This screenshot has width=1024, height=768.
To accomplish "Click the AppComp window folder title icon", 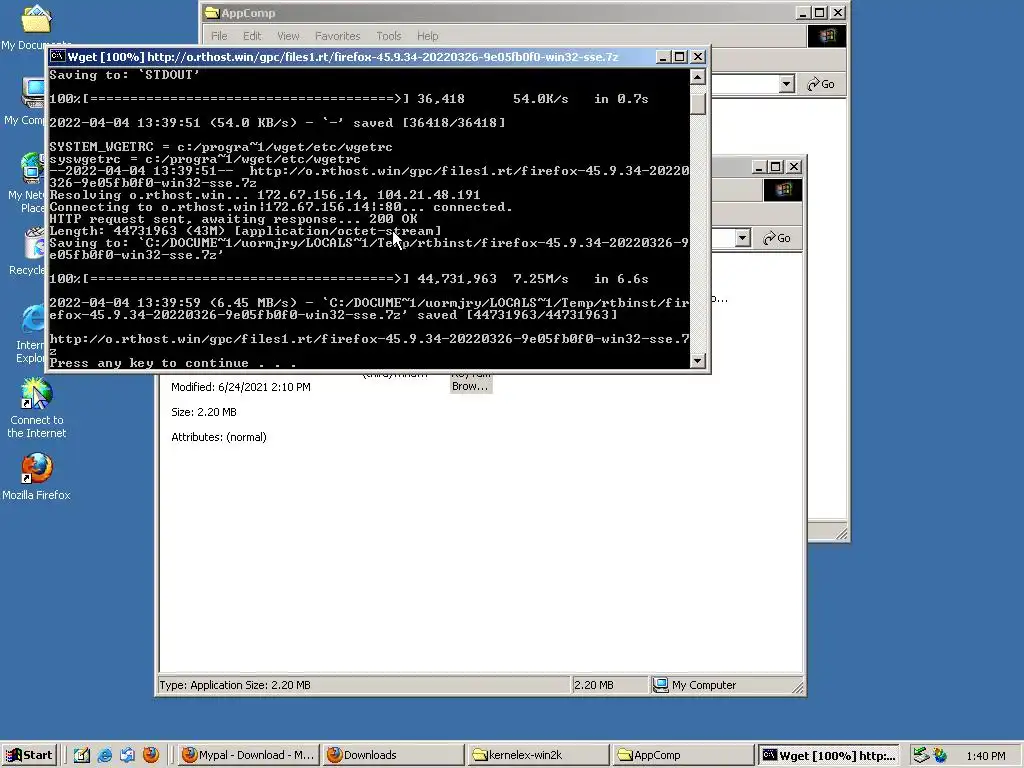I will coord(212,12).
